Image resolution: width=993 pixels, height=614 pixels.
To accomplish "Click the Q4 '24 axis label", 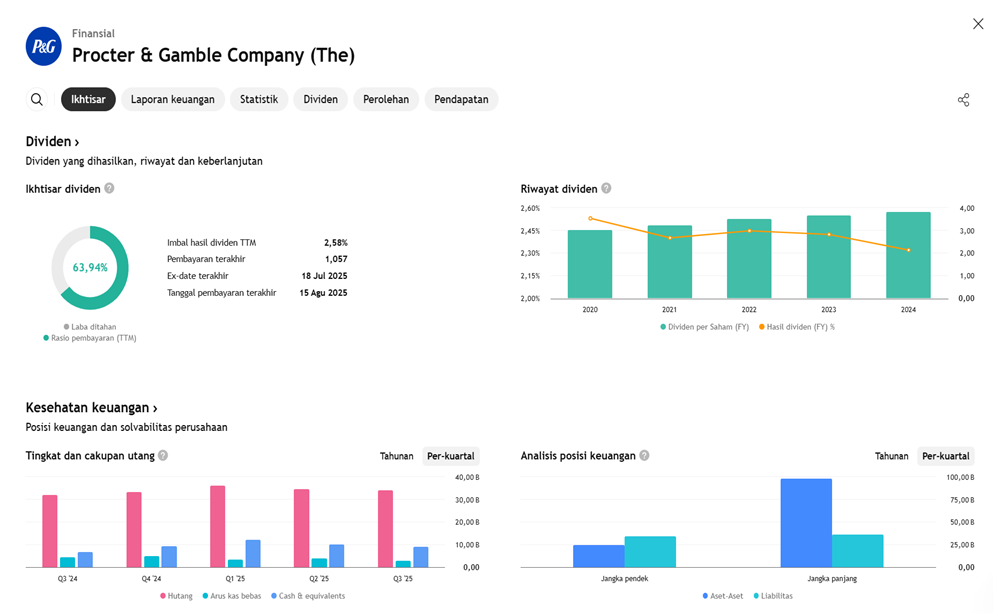I will coord(151,579).
